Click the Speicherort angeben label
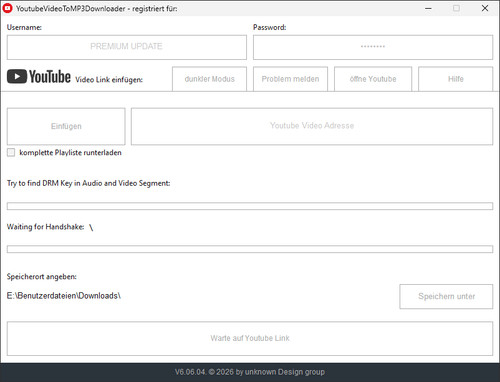This screenshot has width=500, height=382. (x=42, y=277)
